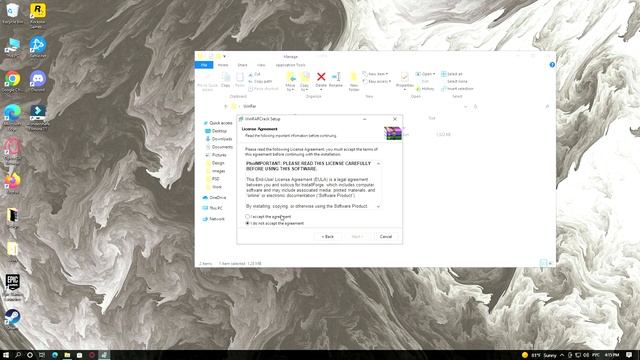Select Quick access in navigation pane
The image size is (640, 360).
click(218, 123)
